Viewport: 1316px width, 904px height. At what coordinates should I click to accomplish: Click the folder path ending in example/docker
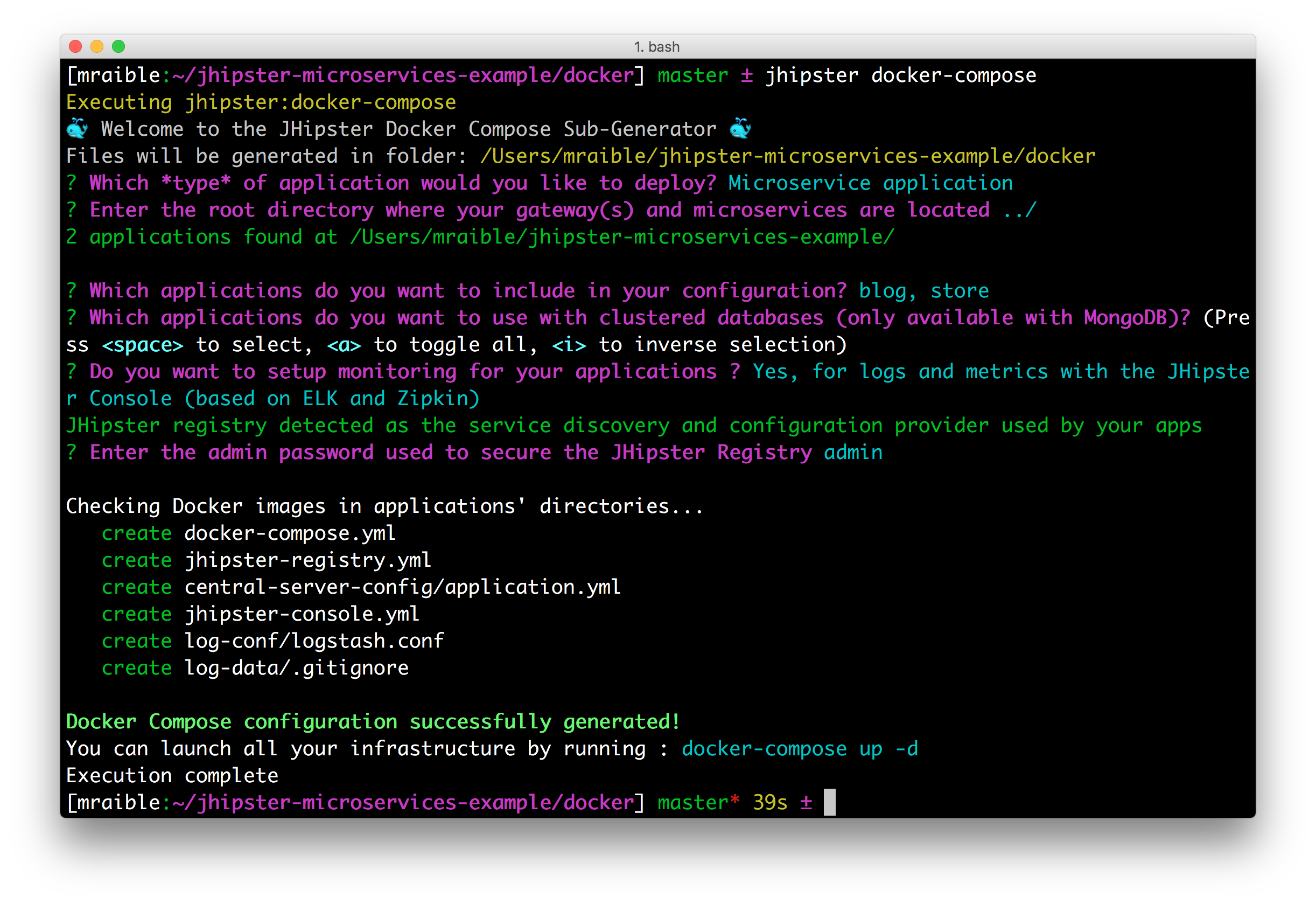[x=787, y=156]
